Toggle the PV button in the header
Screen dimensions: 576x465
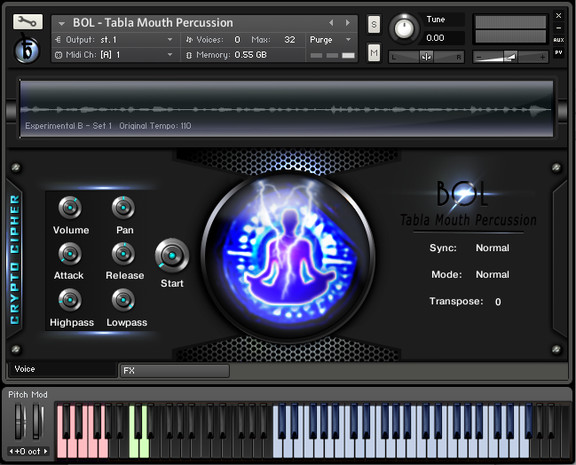[x=558, y=53]
